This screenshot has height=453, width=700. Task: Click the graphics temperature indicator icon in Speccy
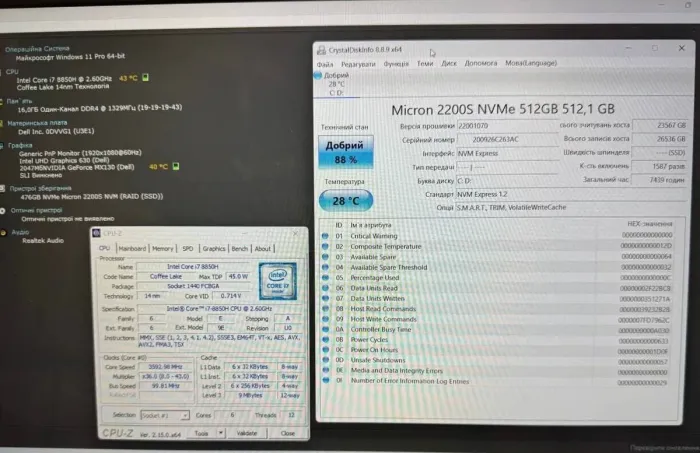coord(176,166)
